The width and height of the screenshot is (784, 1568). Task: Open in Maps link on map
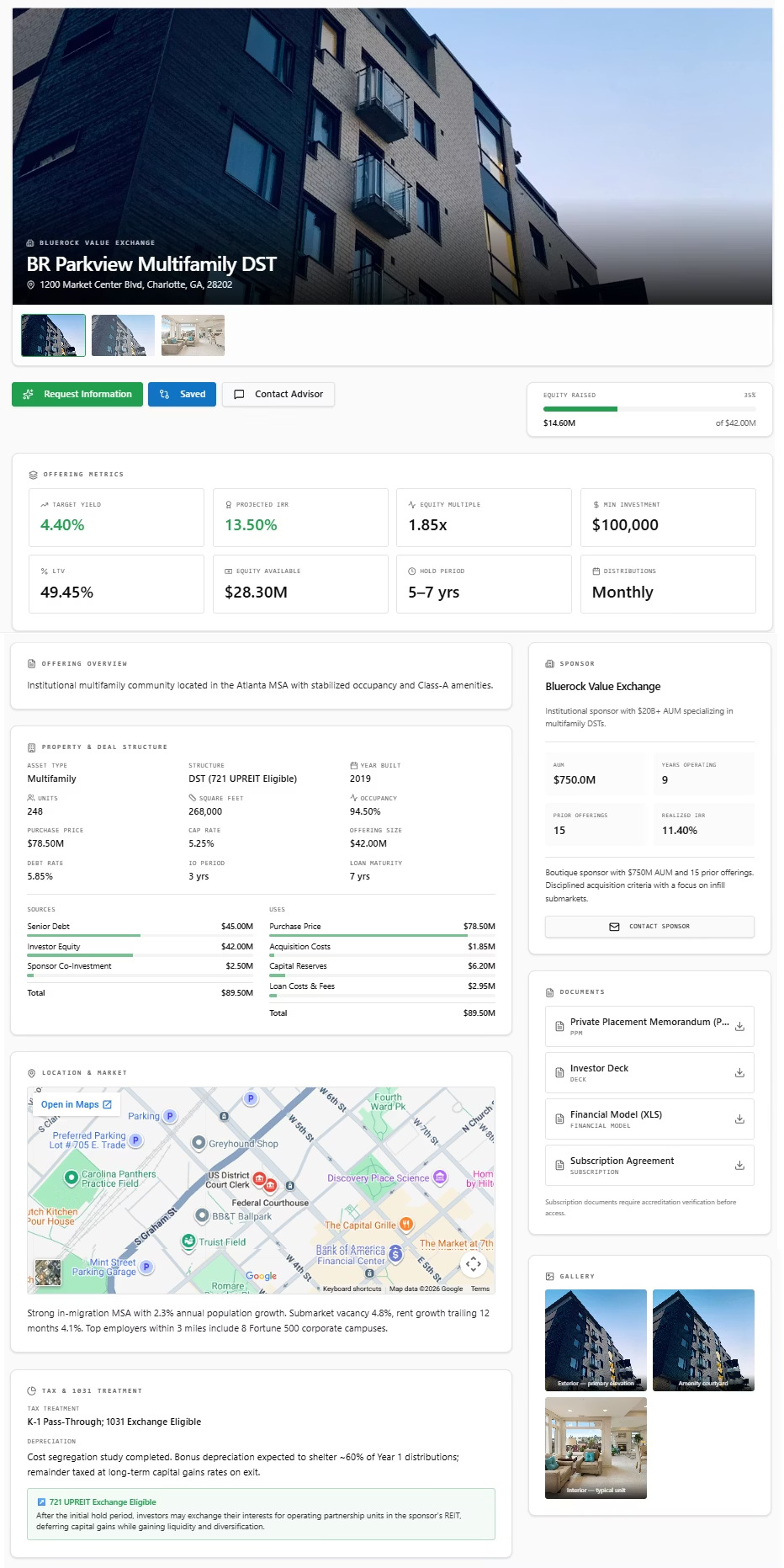(77, 1104)
